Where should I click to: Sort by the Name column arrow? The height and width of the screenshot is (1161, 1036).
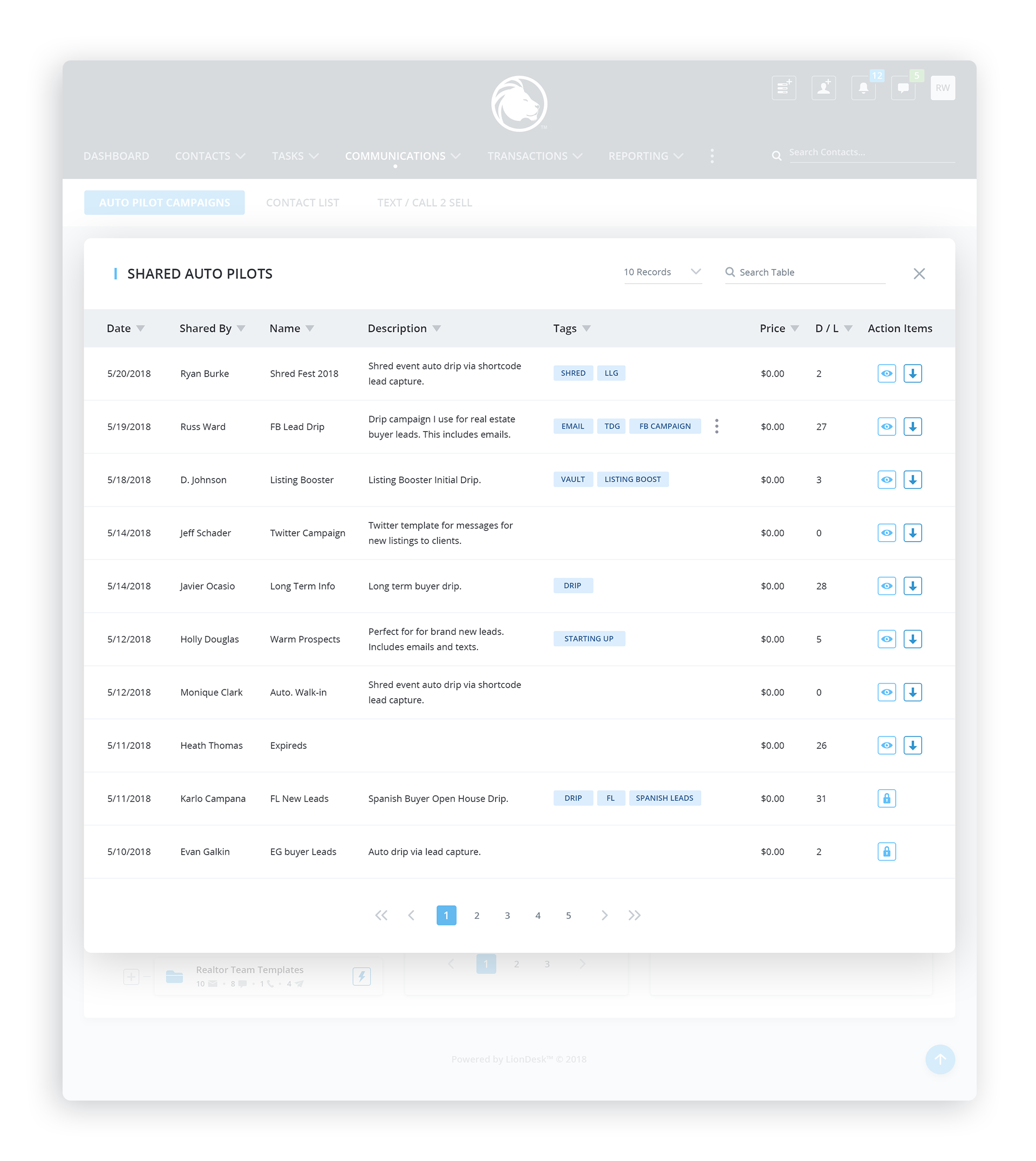coord(310,329)
